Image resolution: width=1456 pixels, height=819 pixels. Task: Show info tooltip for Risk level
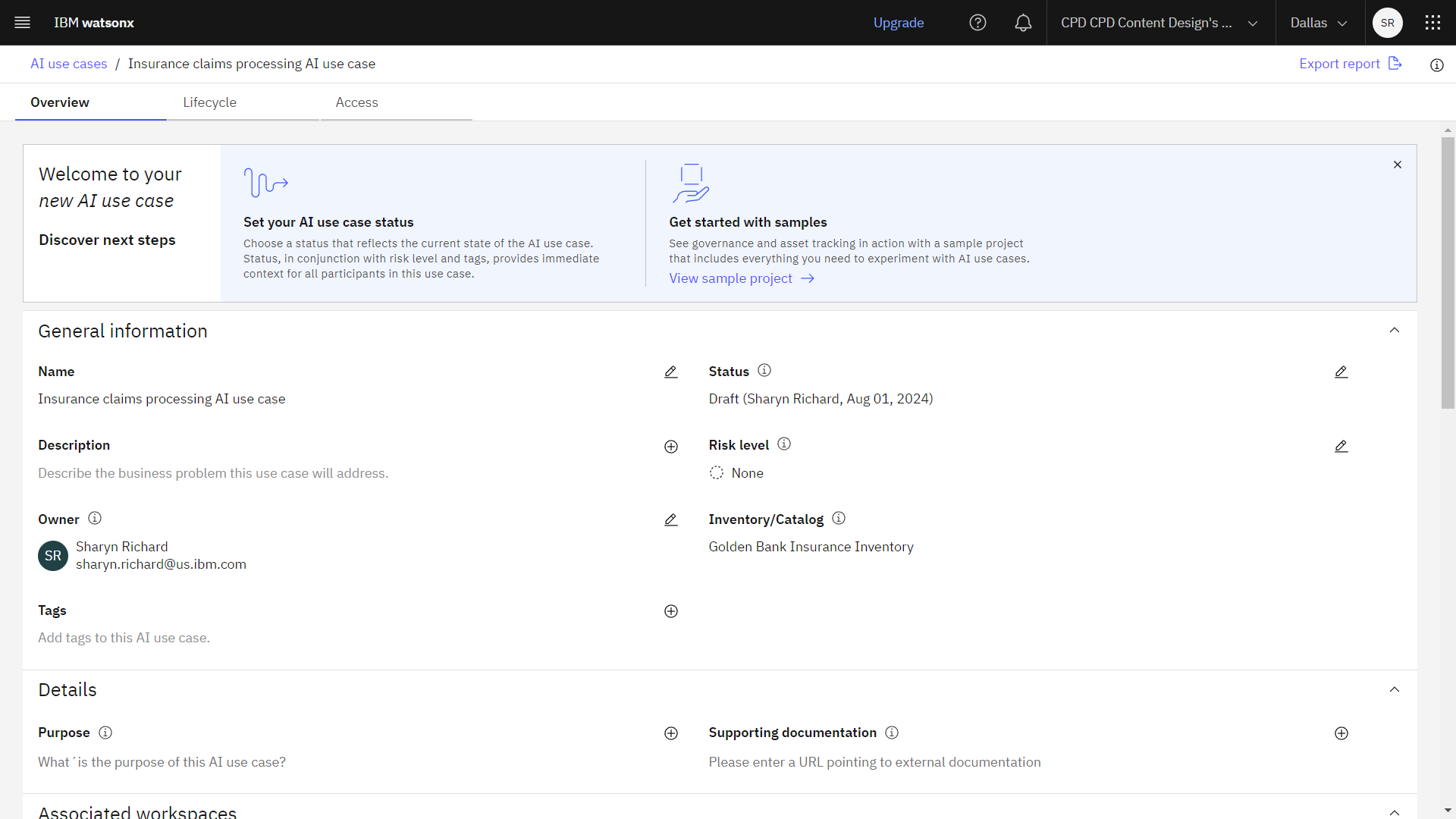pos(784,444)
